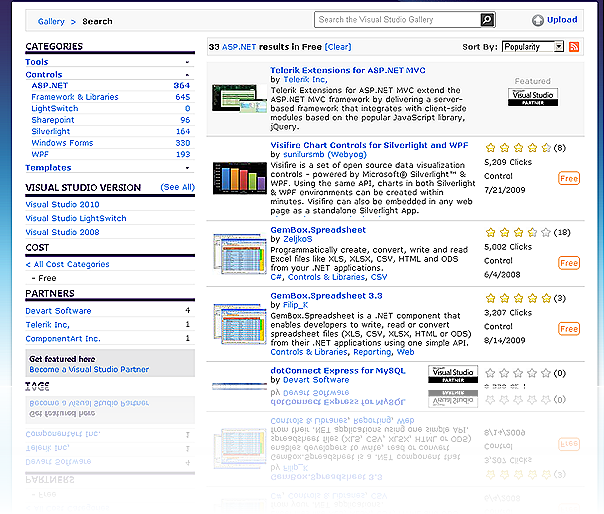This screenshot has height=514, width=604.
Task: Open dotConnect Express for MySQL title
Action: pos(338,371)
